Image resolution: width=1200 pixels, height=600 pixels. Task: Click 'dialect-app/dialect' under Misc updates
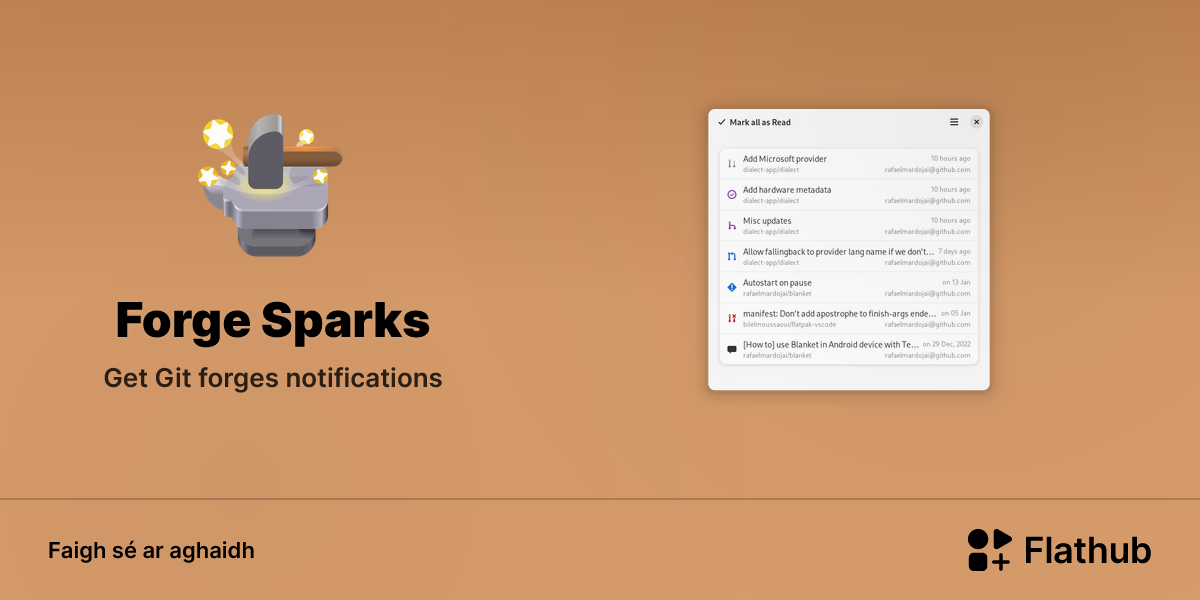(x=771, y=232)
